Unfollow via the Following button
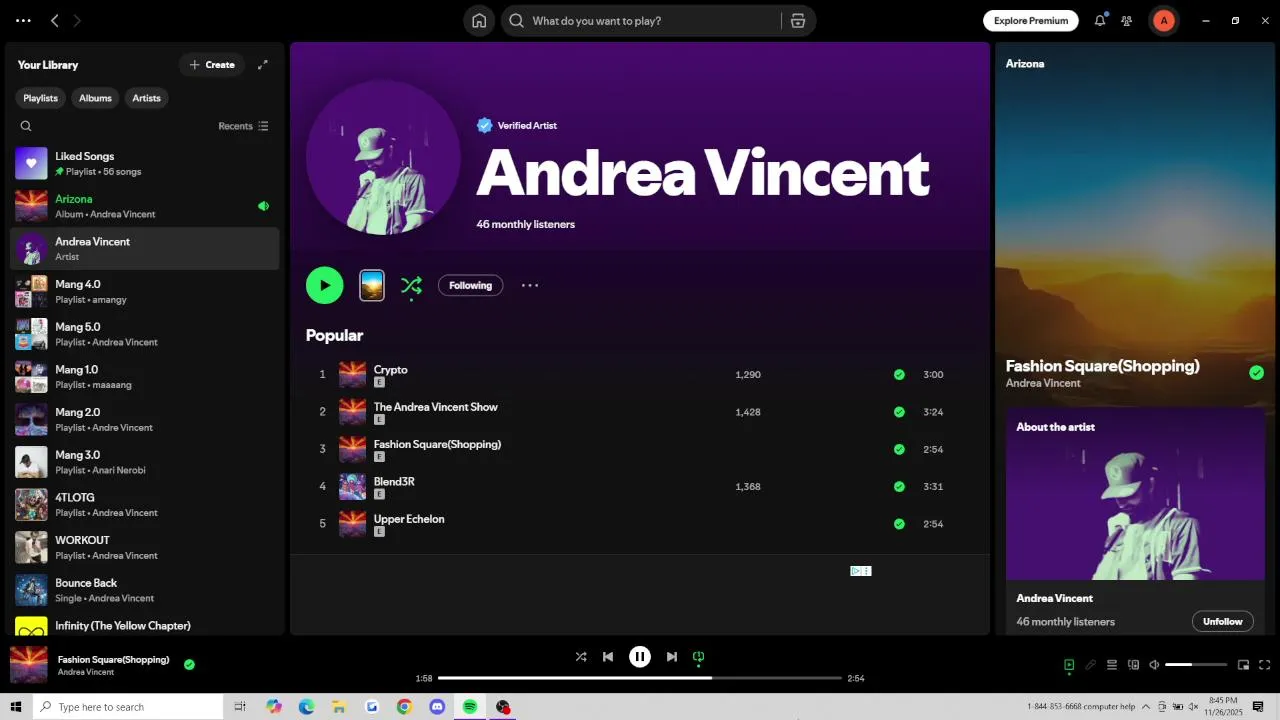 coord(470,285)
